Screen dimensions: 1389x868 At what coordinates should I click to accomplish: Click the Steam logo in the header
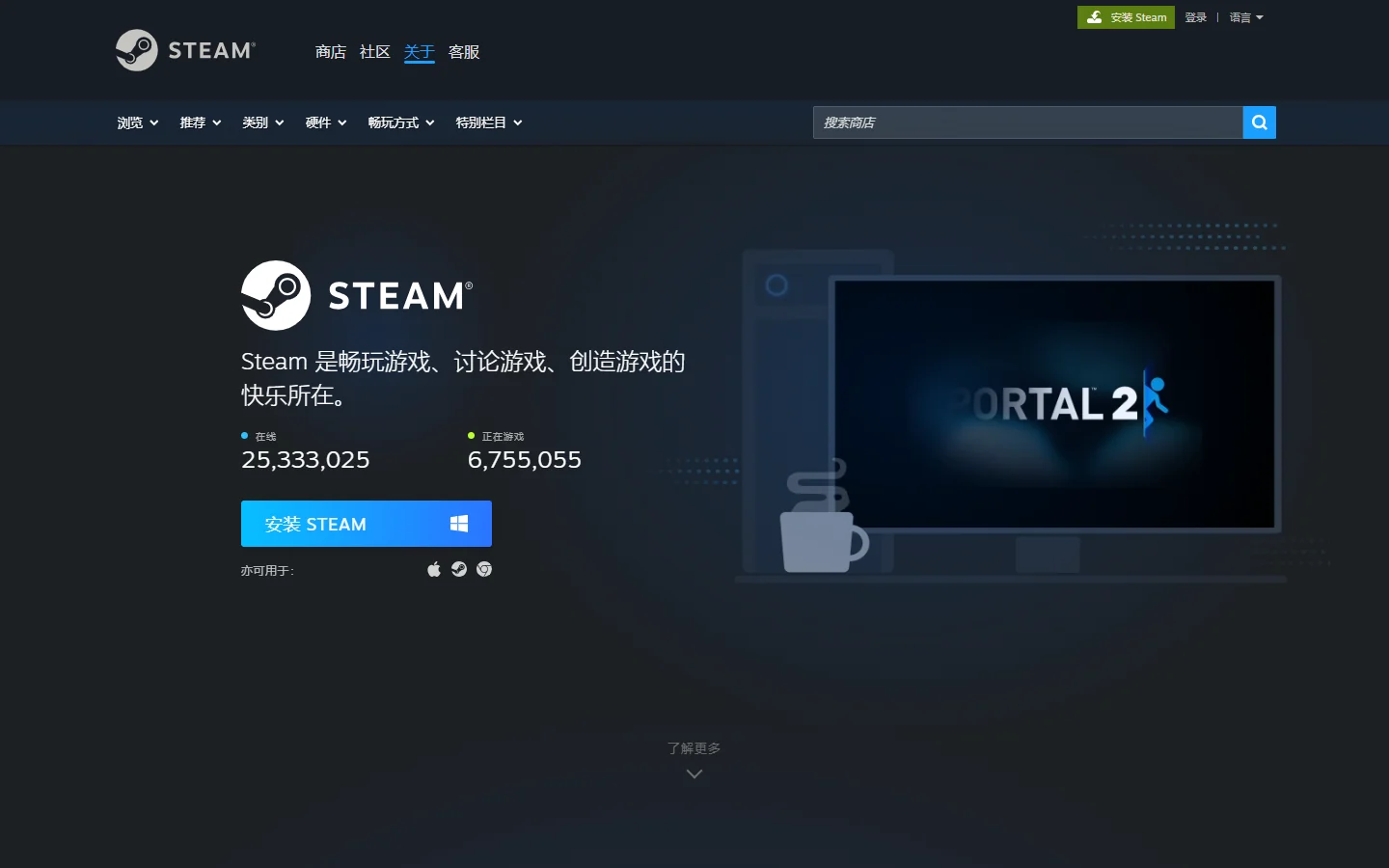[x=185, y=50]
